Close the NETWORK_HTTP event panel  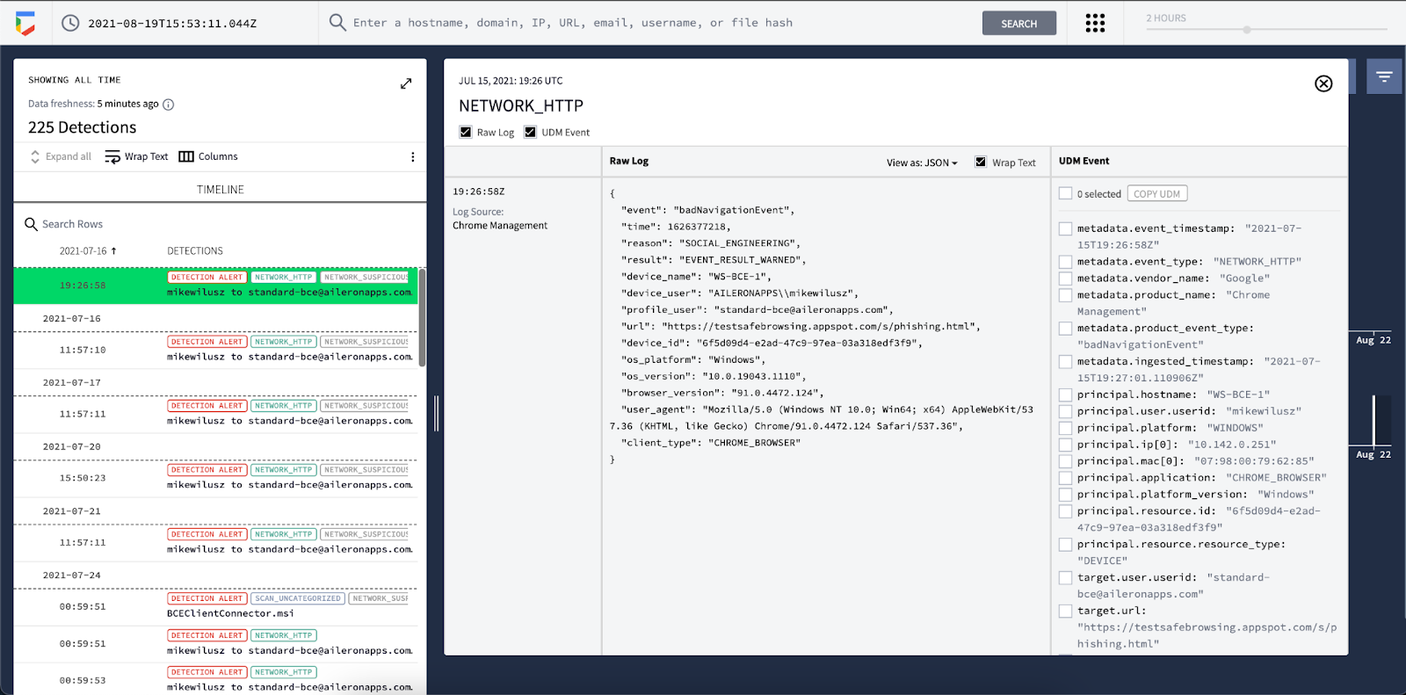(x=1323, y=84)
